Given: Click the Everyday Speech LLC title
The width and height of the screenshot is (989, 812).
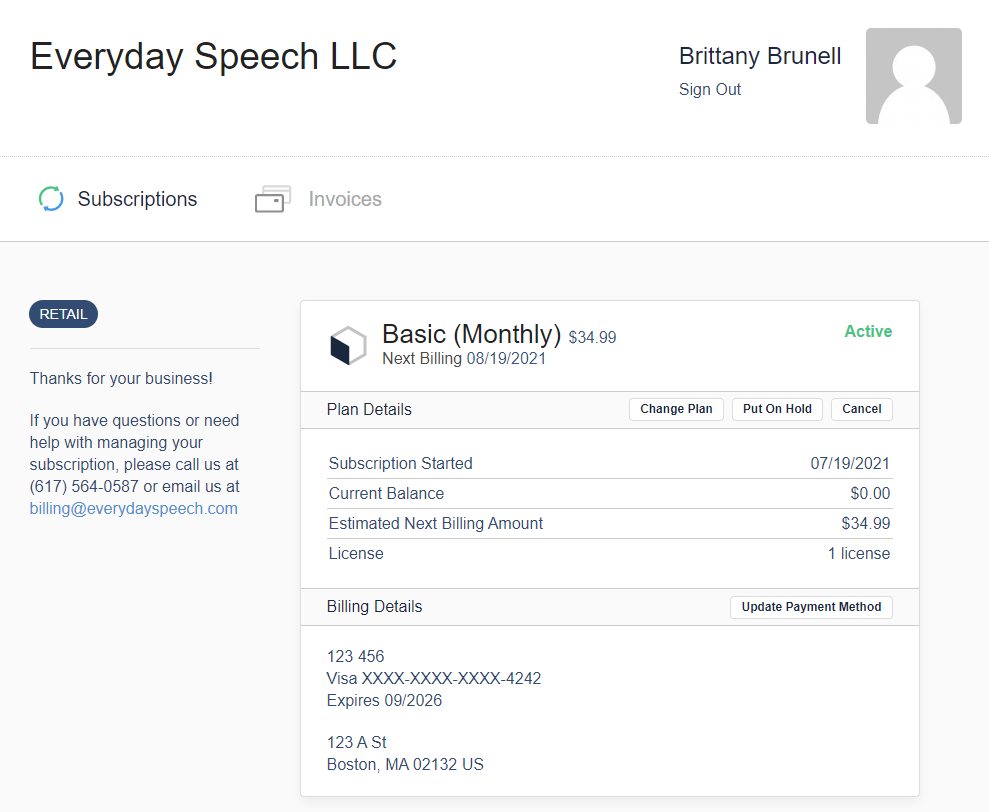Looking at the screenshot, I should point(213,56).
